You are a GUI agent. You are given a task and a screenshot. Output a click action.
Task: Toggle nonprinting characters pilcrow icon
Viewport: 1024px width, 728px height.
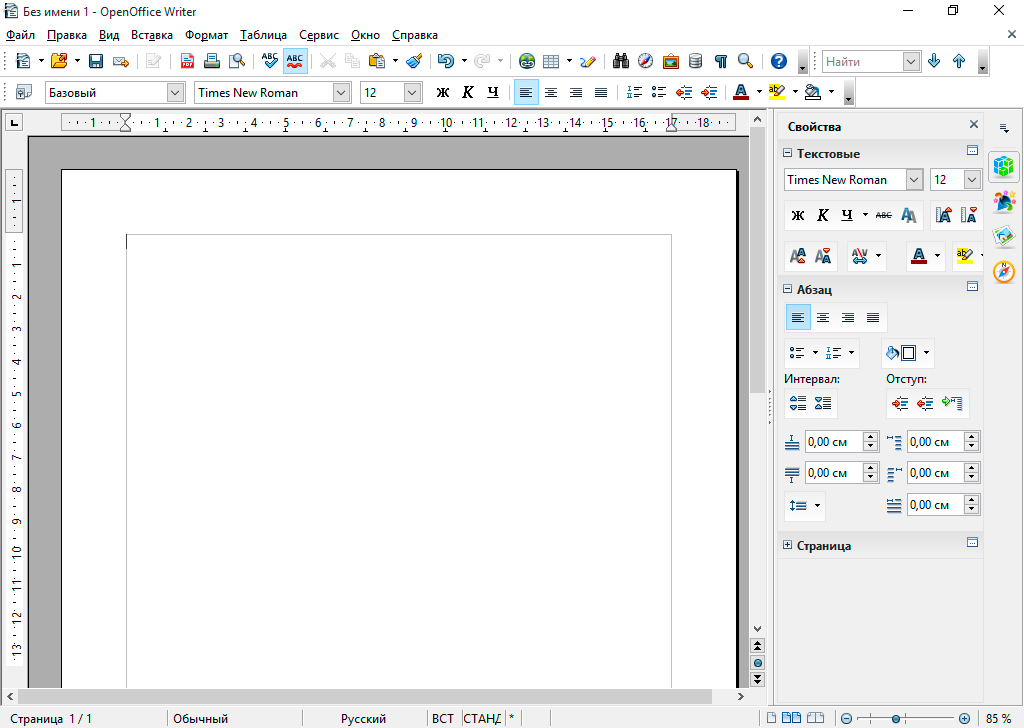point(720,61)
